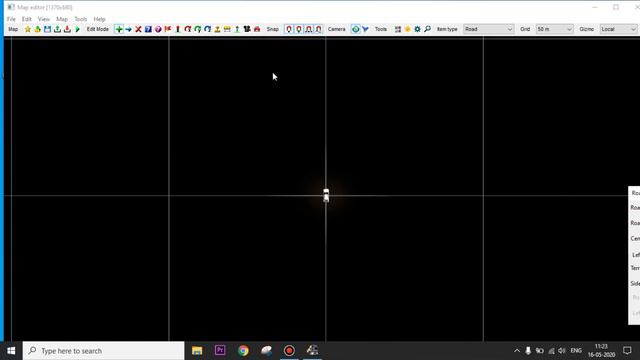Open the Help menu
640x360 pixels.
99,19
